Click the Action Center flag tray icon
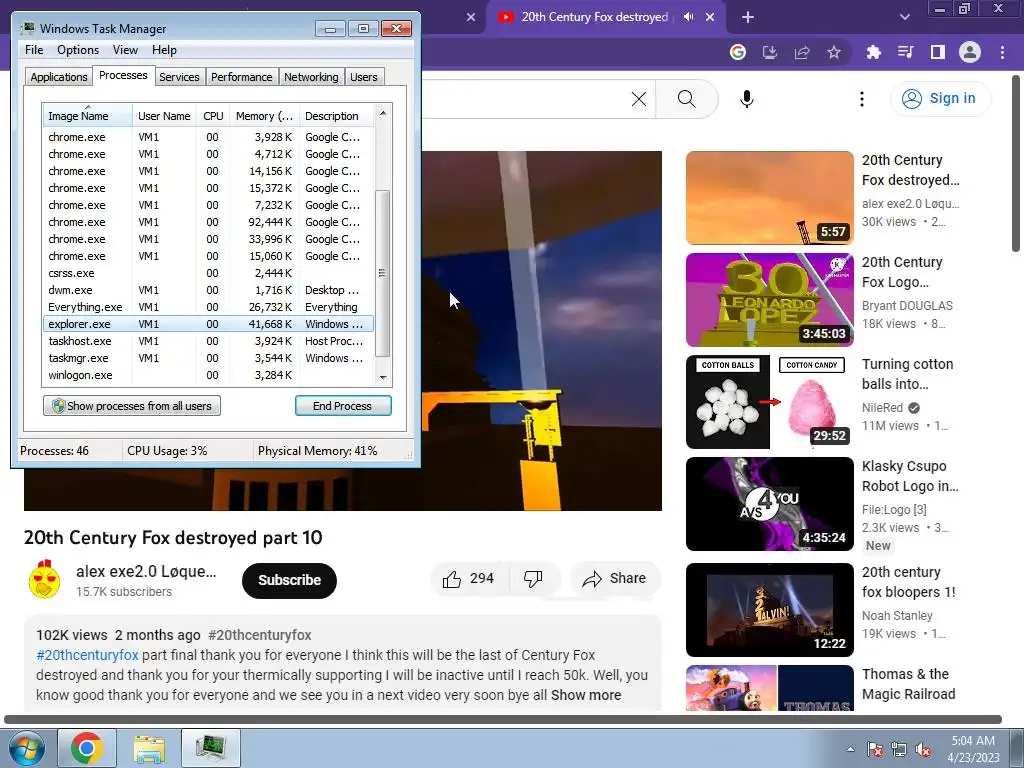The height and width of the screenshot is (768, 1024). [875, 749]
